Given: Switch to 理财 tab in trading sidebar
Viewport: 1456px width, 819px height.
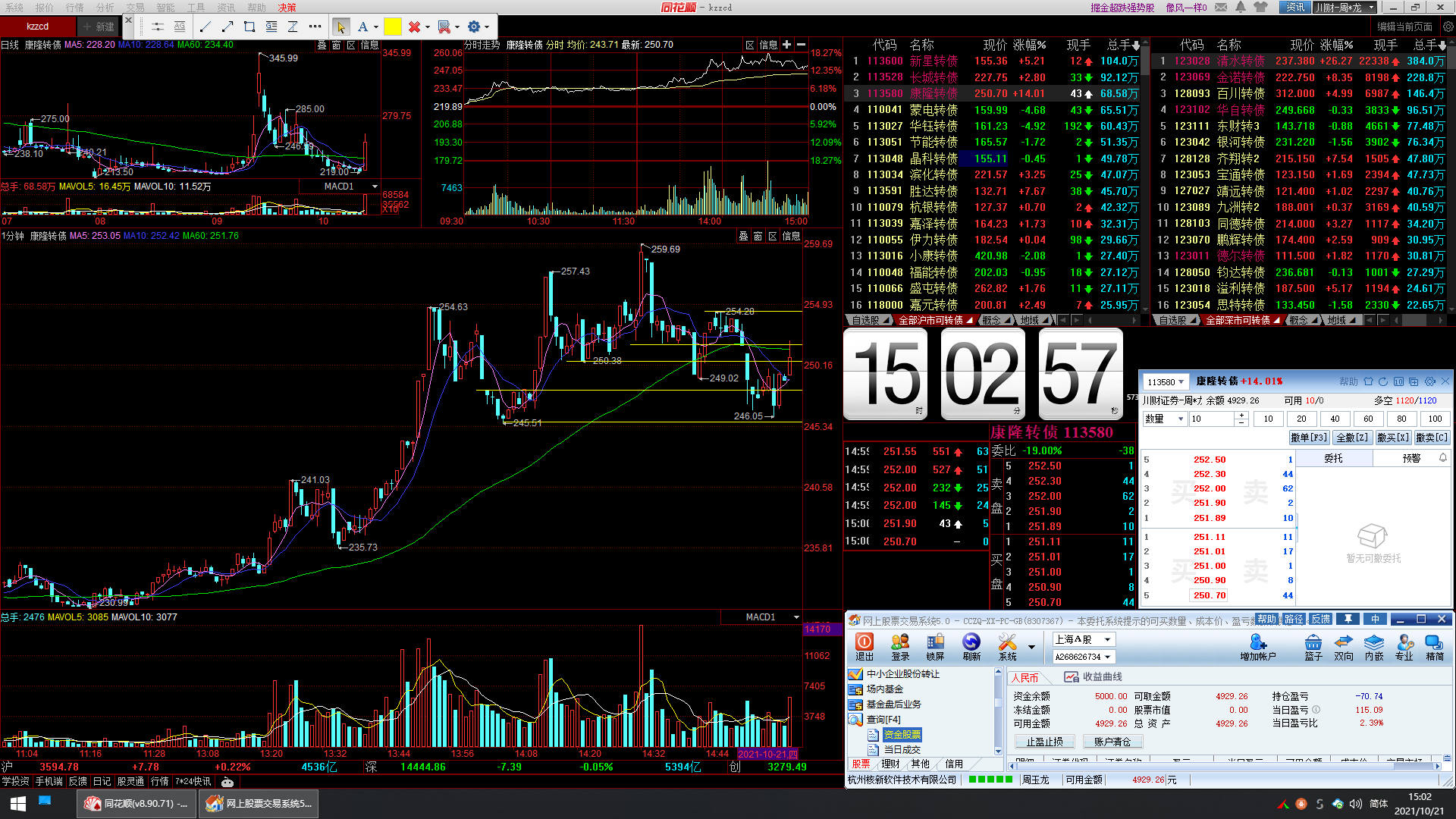Looking at the screenshot, I should tap(890, 764).
